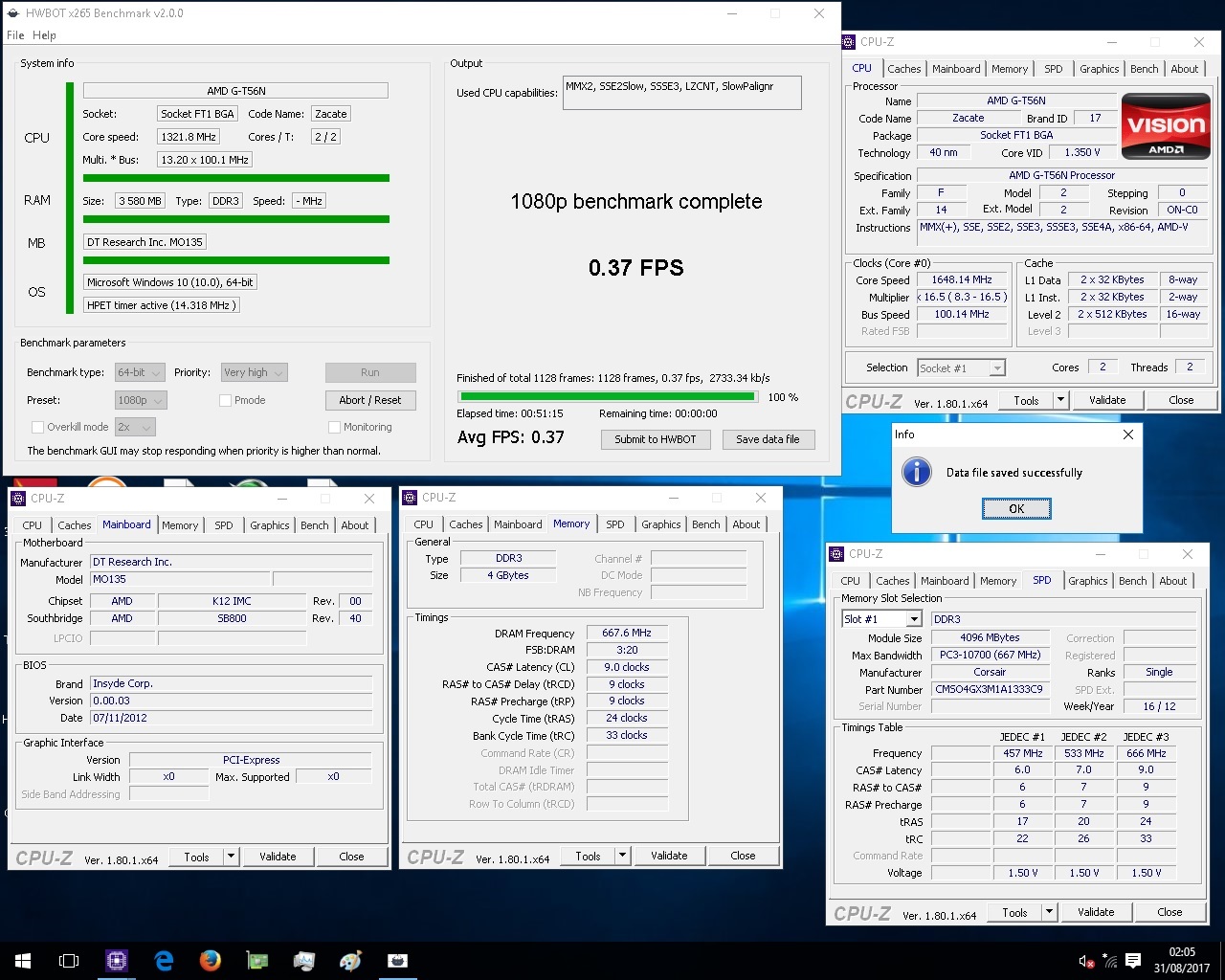The height and width of the screenshot is (980, 1225).
Task: Open the Windows Start menu
Action: coord(23,960)
